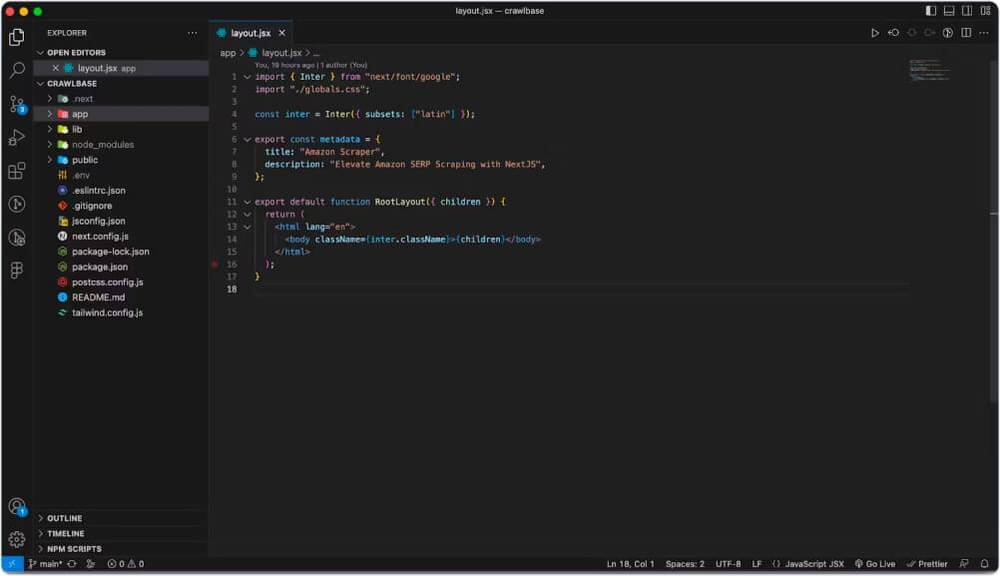The width and height of the screenshot is (1000, 576).
Task: Open Source Control with pending changes
Action: point(15,105)
